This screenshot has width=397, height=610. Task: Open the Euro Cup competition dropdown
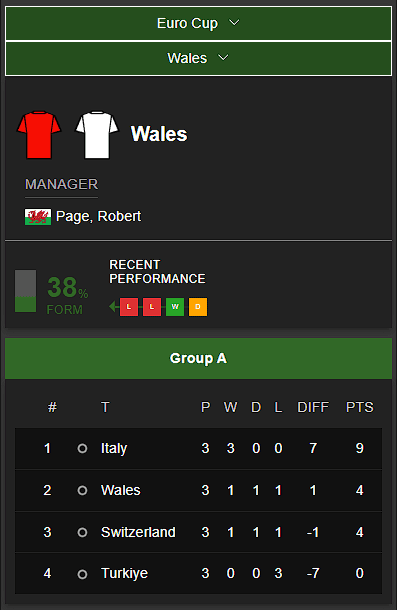click(x=198, y=23)
